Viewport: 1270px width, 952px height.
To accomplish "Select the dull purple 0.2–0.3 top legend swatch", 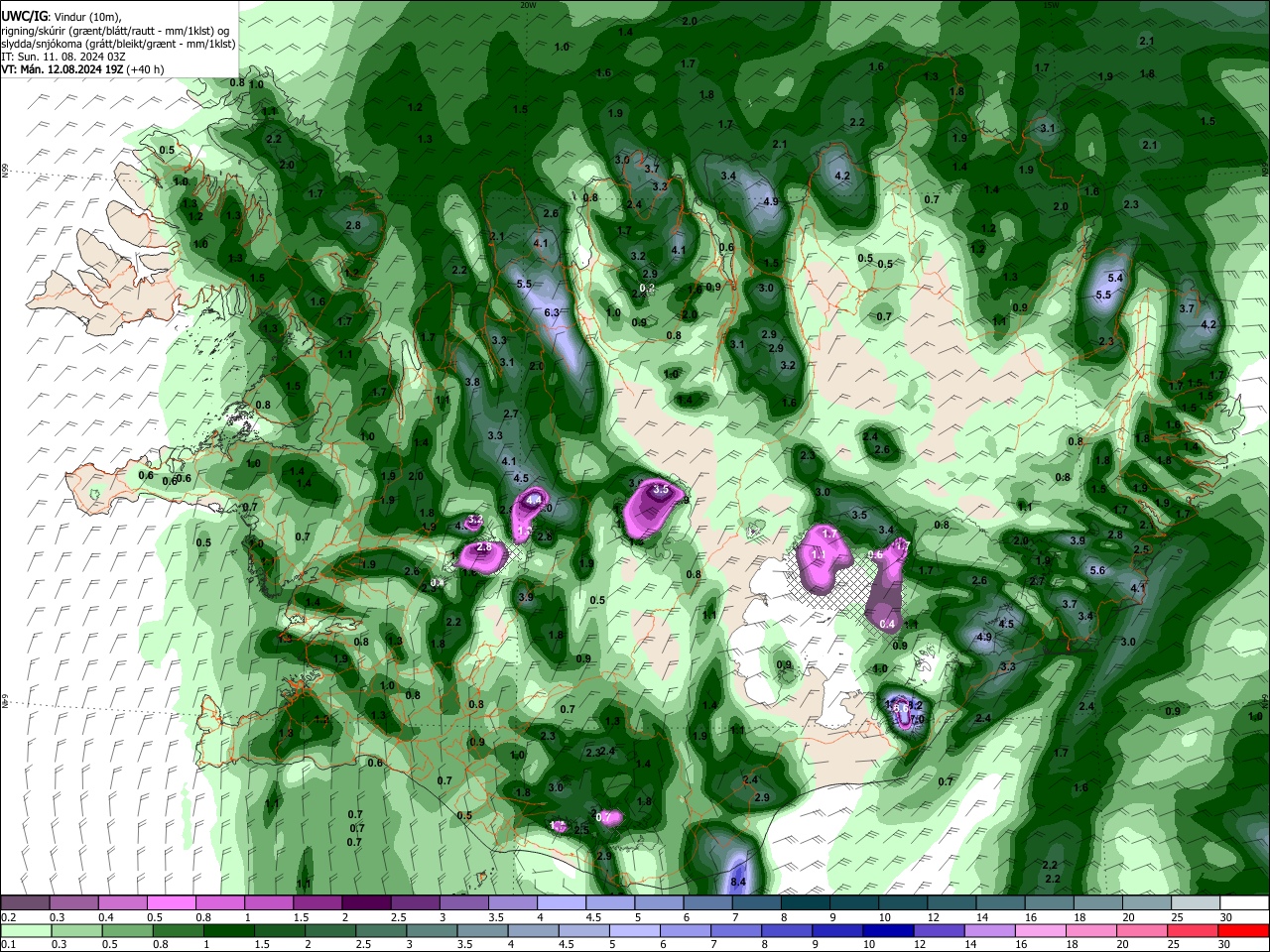I will click(x=26, y=903).
